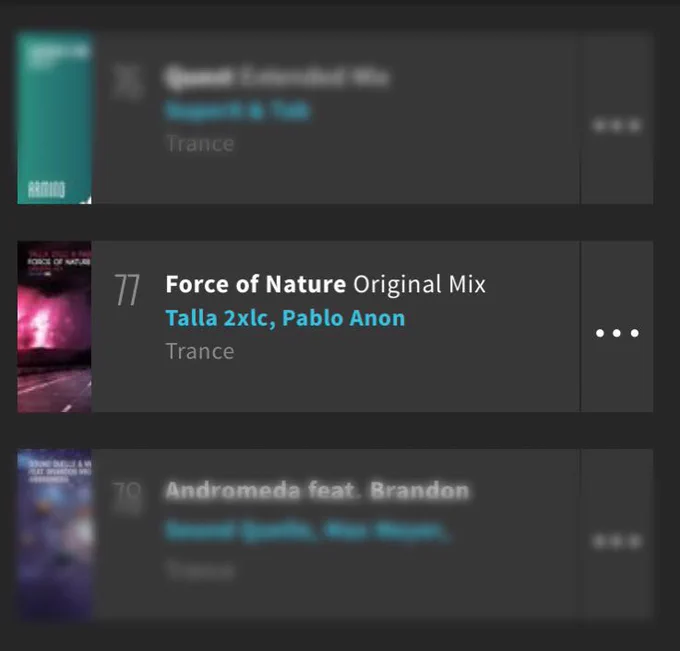Click the Trance genre under Andromeda track

pos(200,570)
